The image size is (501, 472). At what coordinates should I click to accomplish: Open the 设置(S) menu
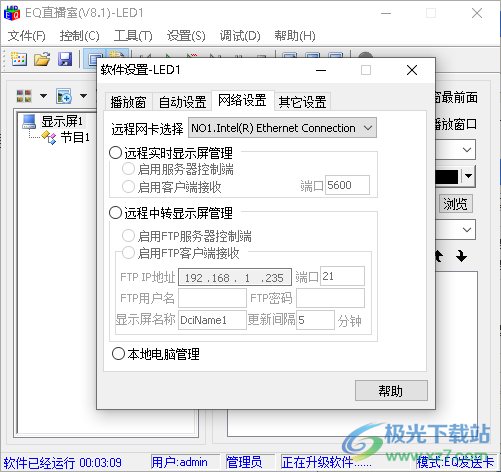186,35
